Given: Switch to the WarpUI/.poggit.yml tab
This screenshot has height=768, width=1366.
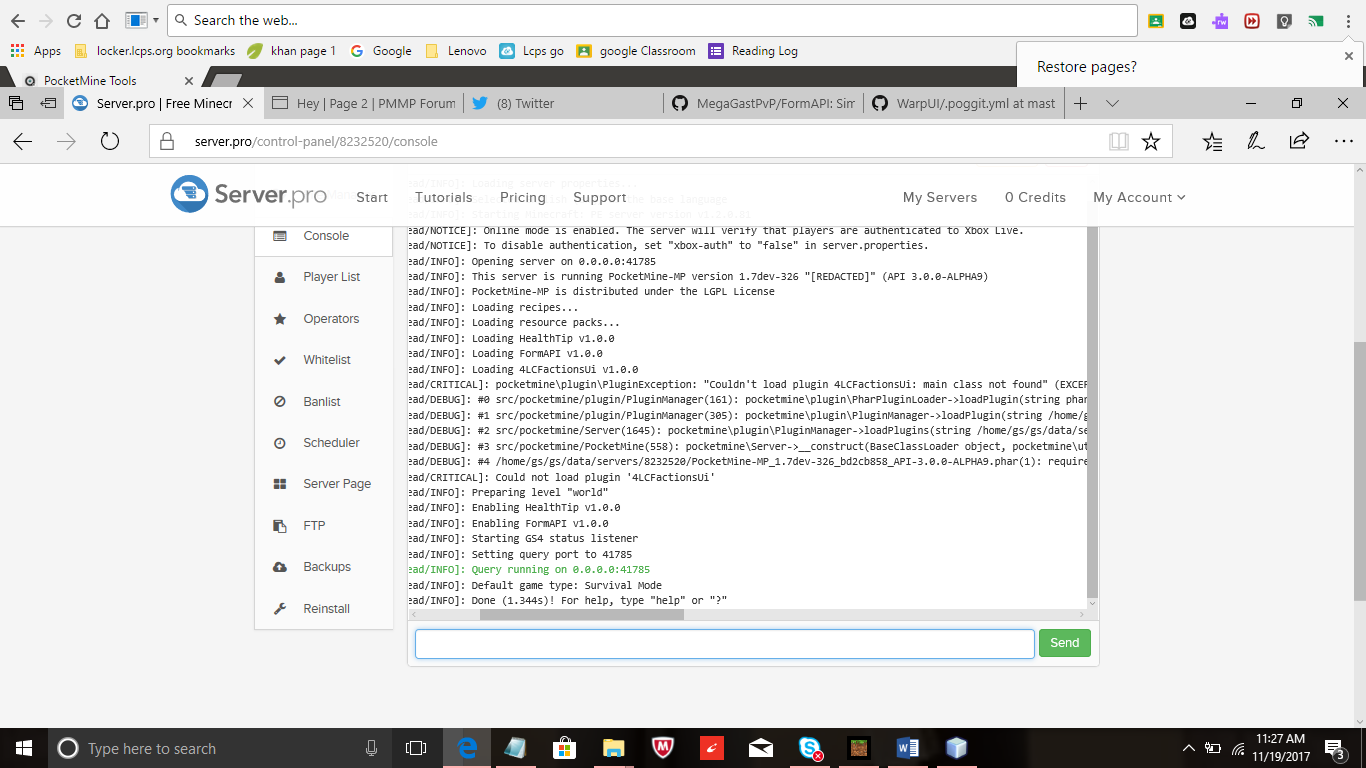Looking at the screenshot, I should (964, 103).
